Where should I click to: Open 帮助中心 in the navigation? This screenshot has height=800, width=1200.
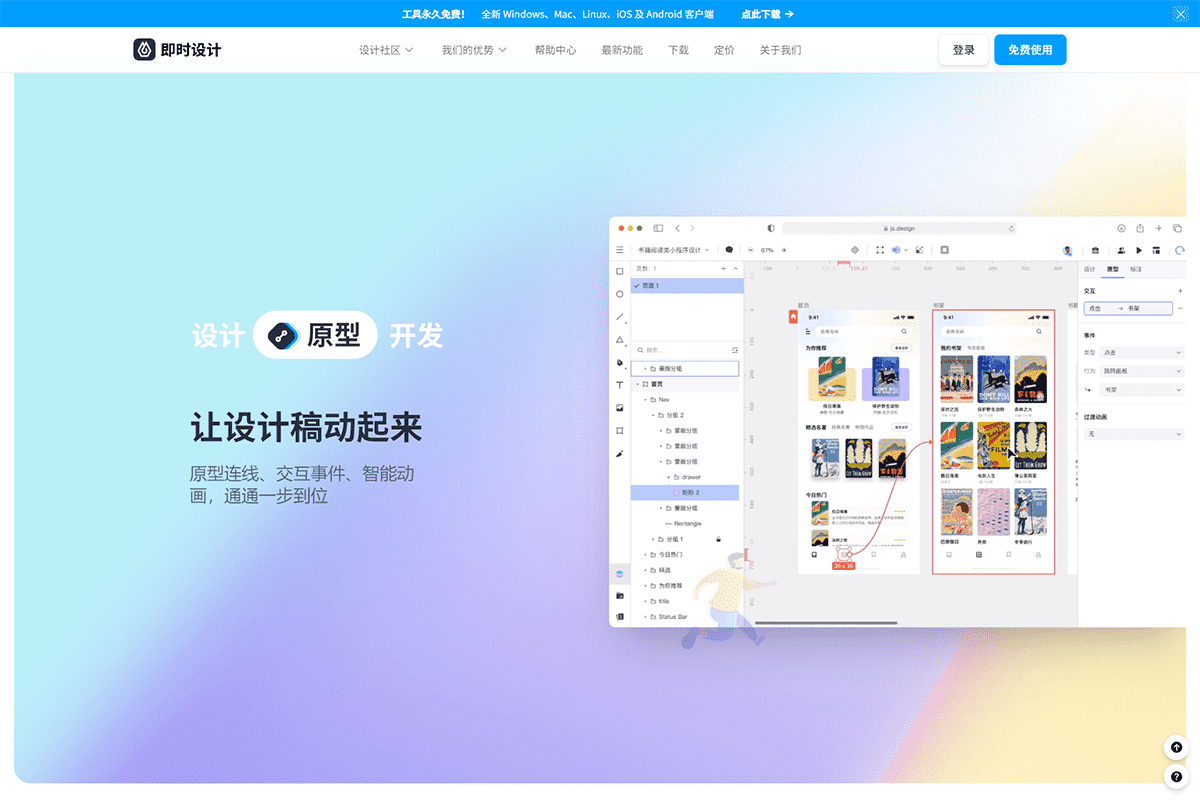coord(555,50)
